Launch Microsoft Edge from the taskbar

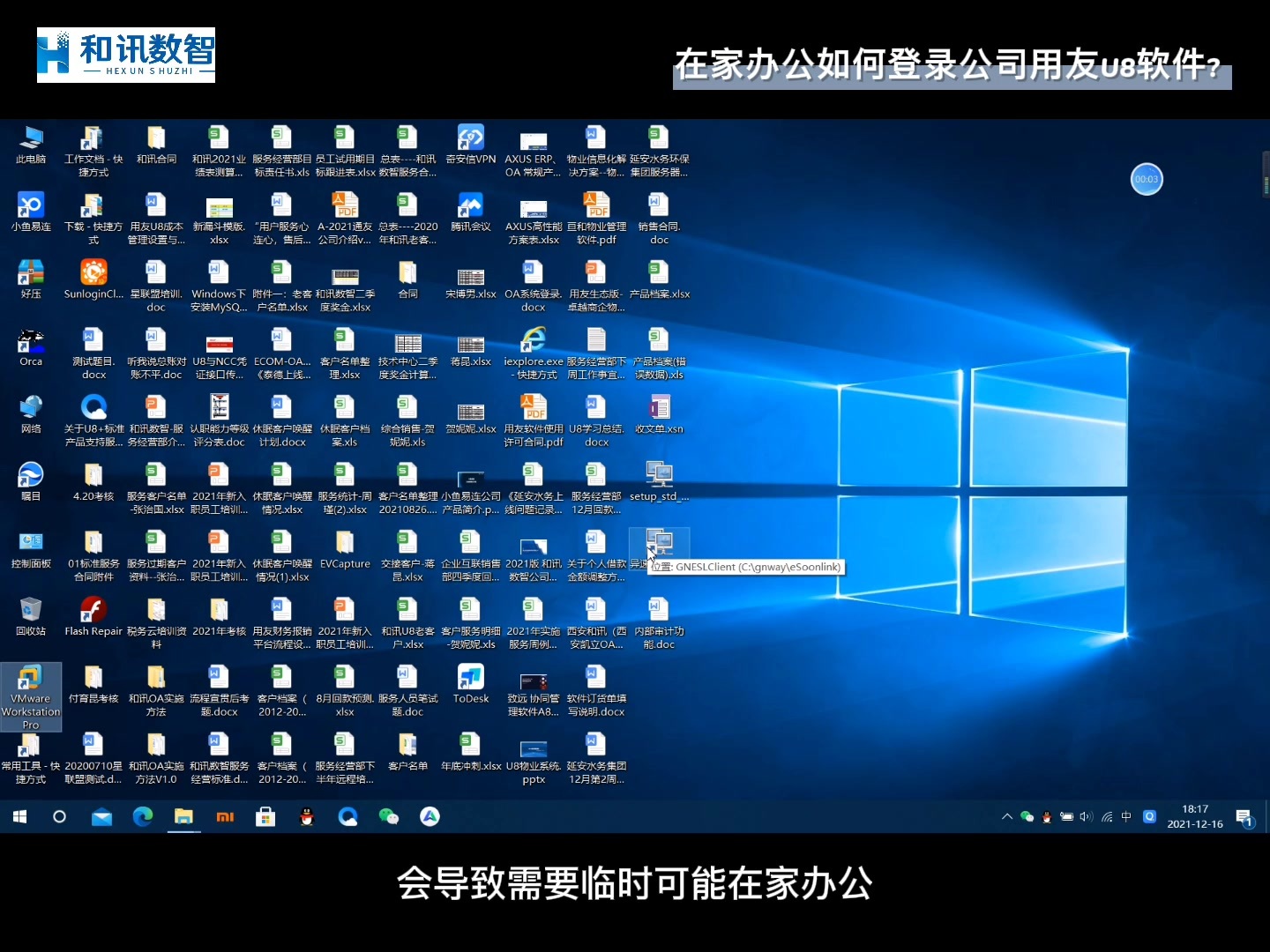click(x=142, y=817)
